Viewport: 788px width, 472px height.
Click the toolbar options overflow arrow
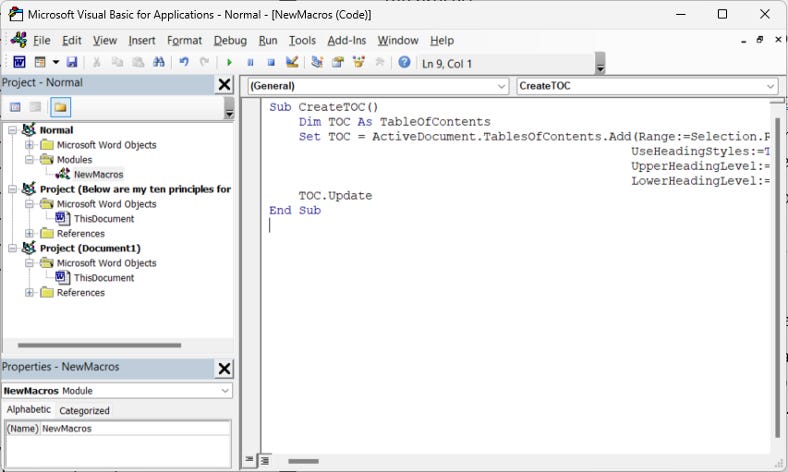600,63
